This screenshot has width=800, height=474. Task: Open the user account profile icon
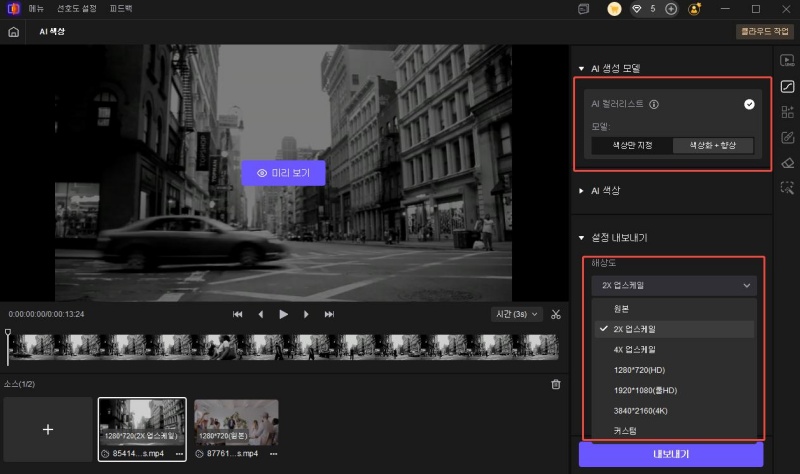pyautogui.click(x=695, y=9)
